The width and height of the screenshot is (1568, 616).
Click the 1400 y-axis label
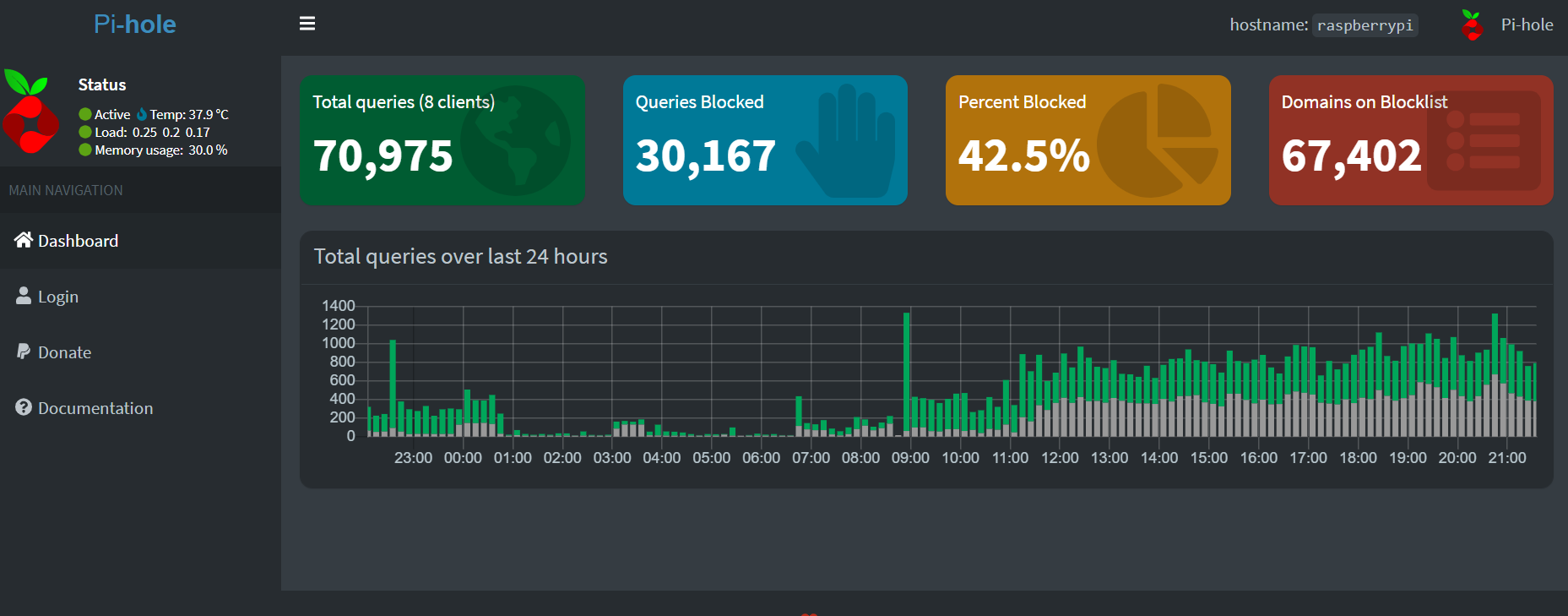click(339, 306)
